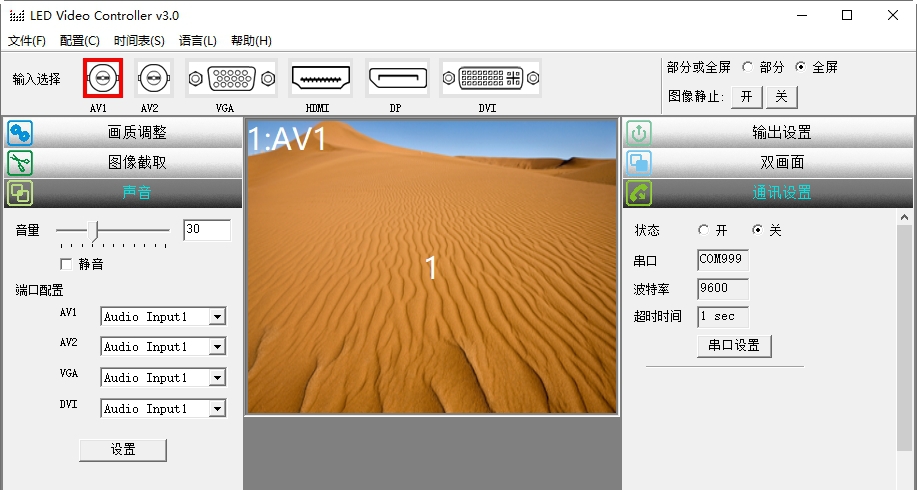
Task: Collapse the 声音 section header
Action: [123, 193]
